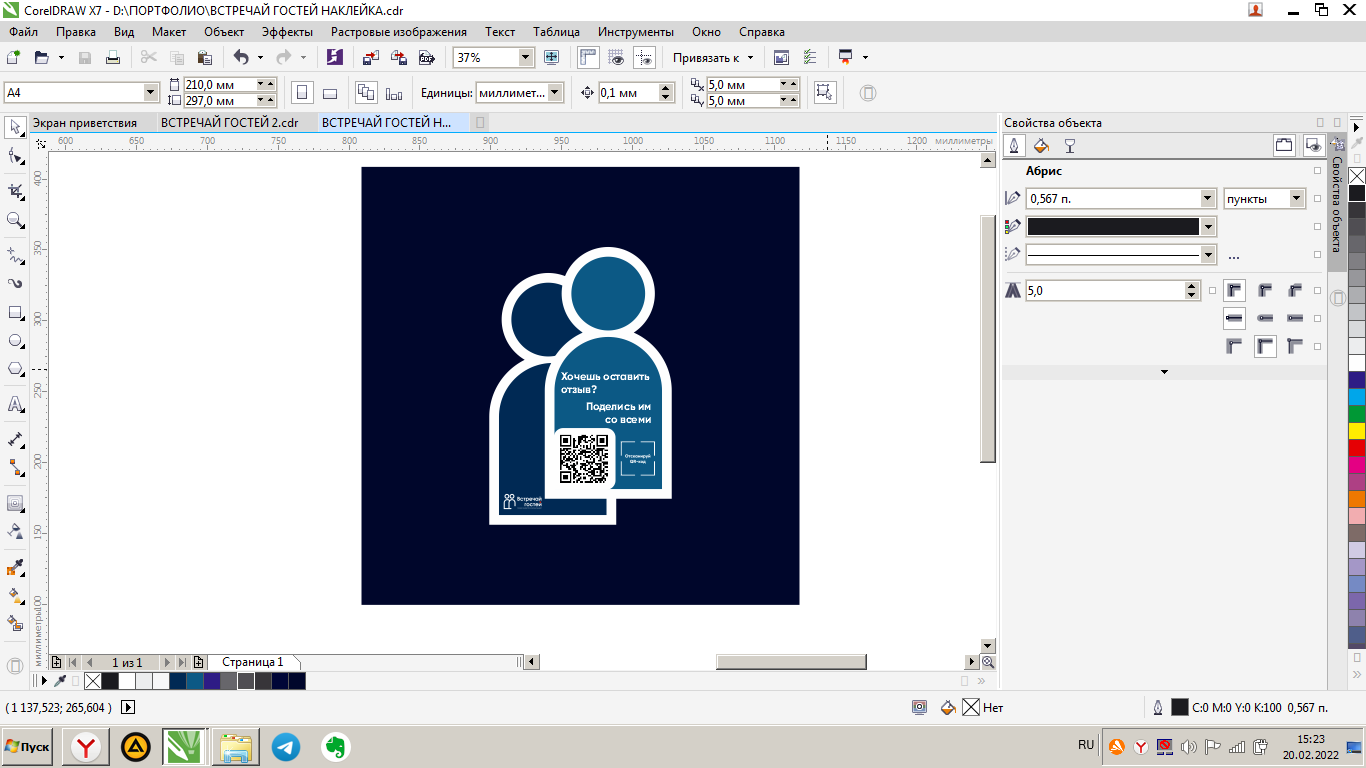This screenshot has height=768, width=1366.
Task: Activate the Zoom tool in toolbox
Action: coord(15,220)
